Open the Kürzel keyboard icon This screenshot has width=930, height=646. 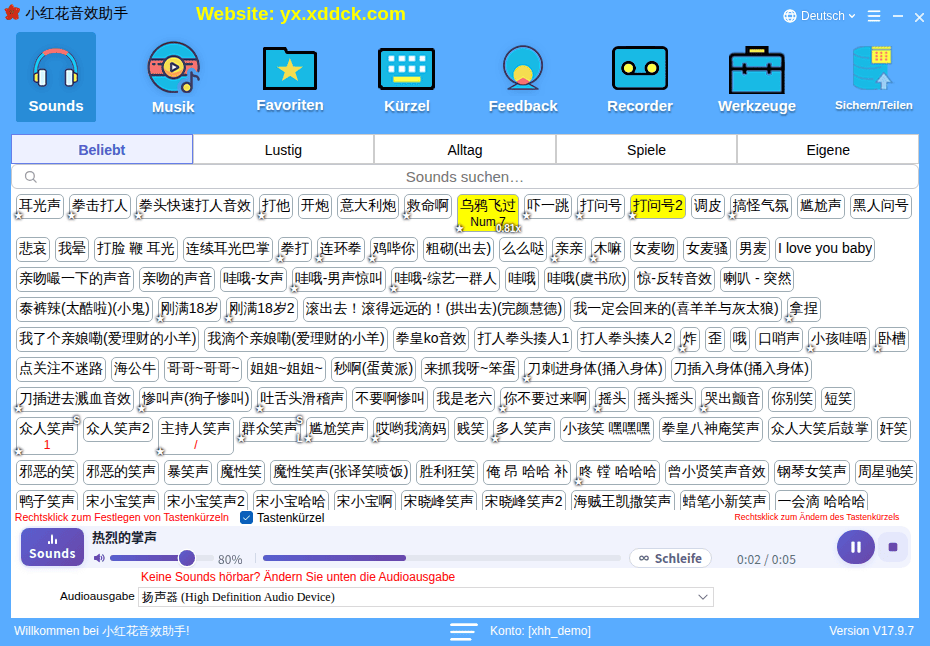[406, 69]
